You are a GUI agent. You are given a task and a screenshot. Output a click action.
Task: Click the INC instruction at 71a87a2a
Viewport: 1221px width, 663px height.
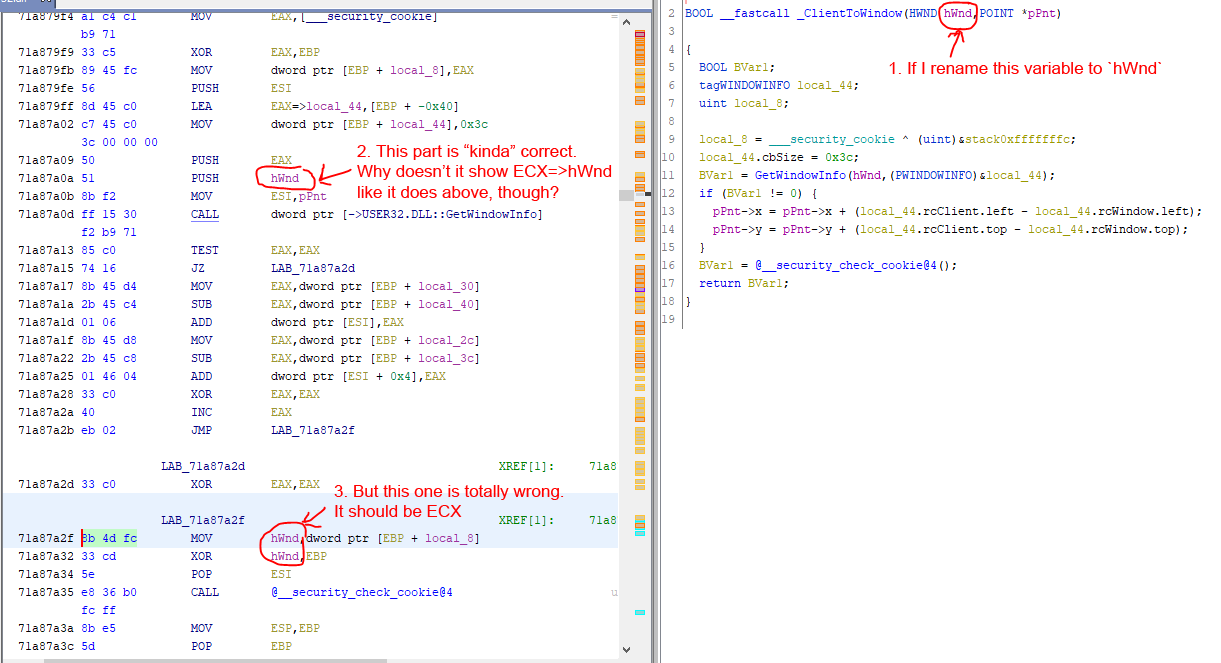(240, 412)
